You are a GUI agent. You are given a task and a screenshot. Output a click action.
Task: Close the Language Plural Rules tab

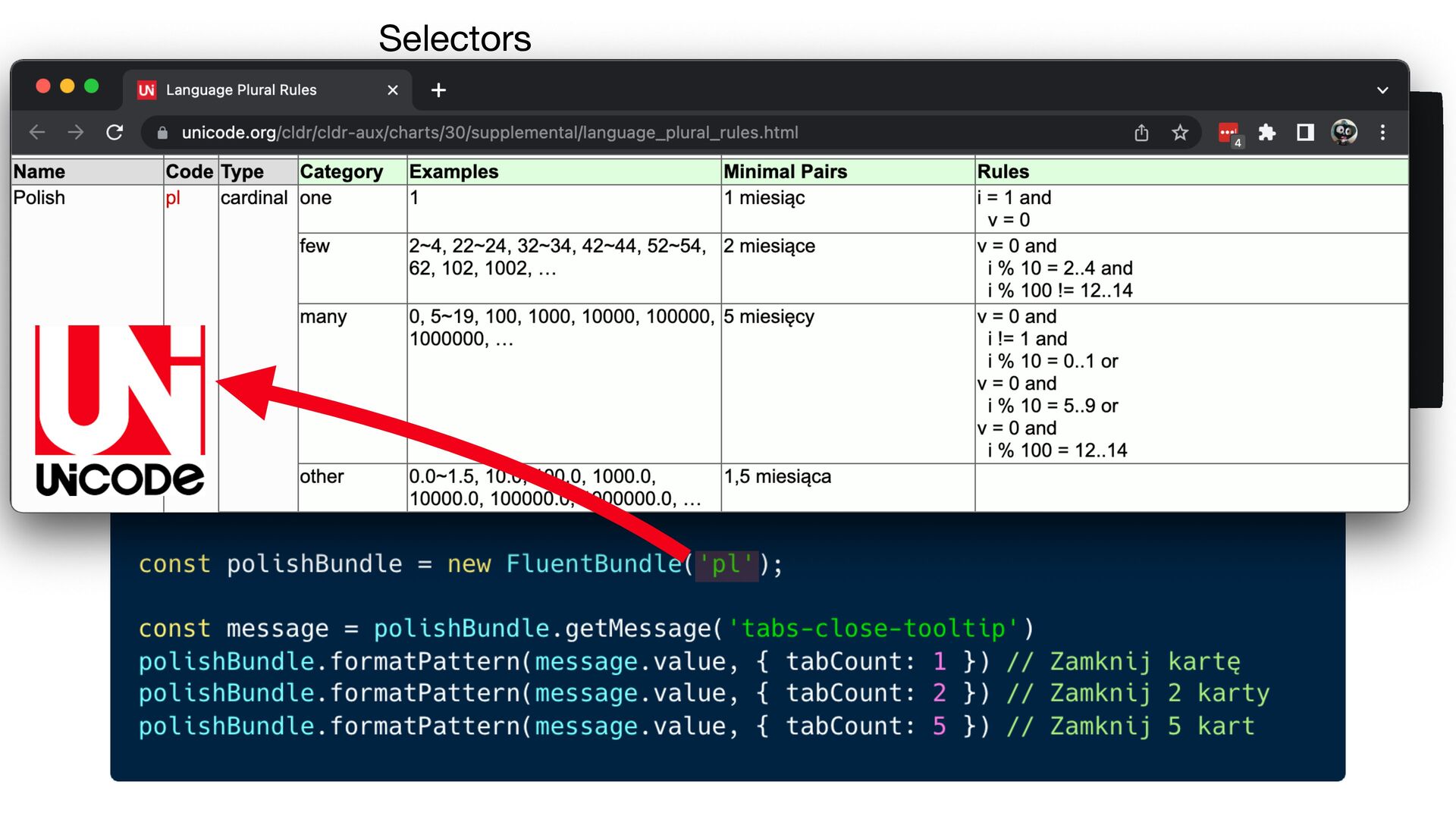click(x=393, y=90)
